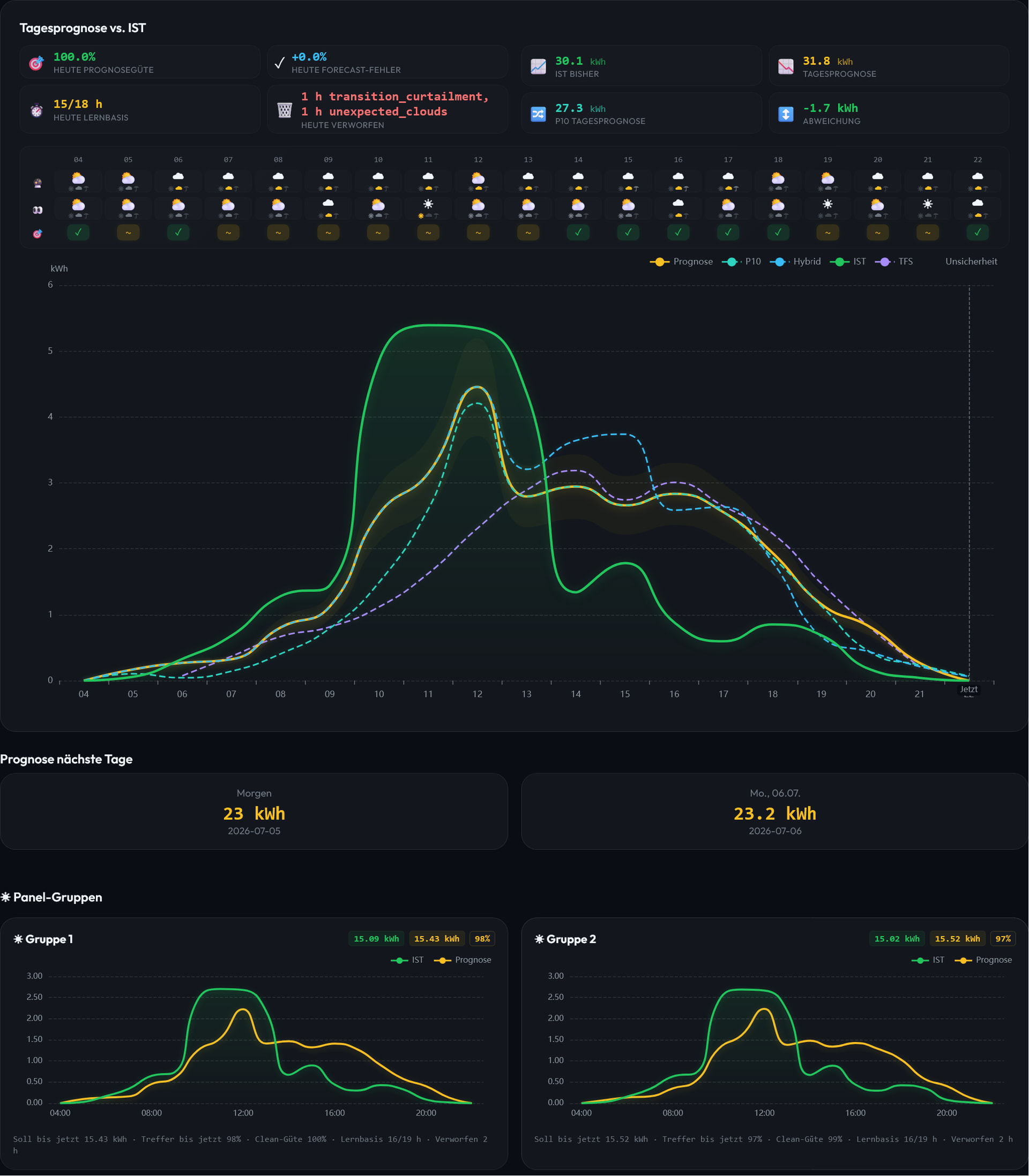The image size is (1029, 1176).
Task: Toggle the TFS series in legend
Action: [893, 261]
